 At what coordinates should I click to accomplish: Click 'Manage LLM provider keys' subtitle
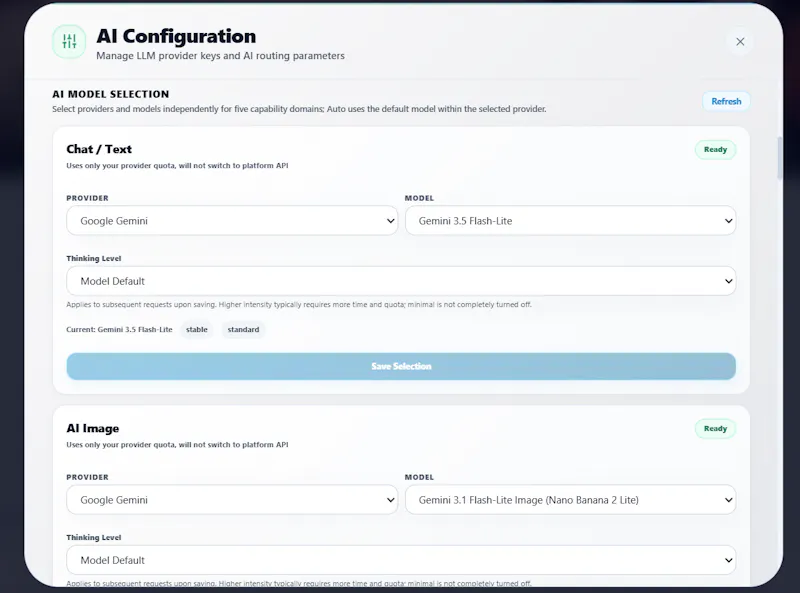click(220, 56)
